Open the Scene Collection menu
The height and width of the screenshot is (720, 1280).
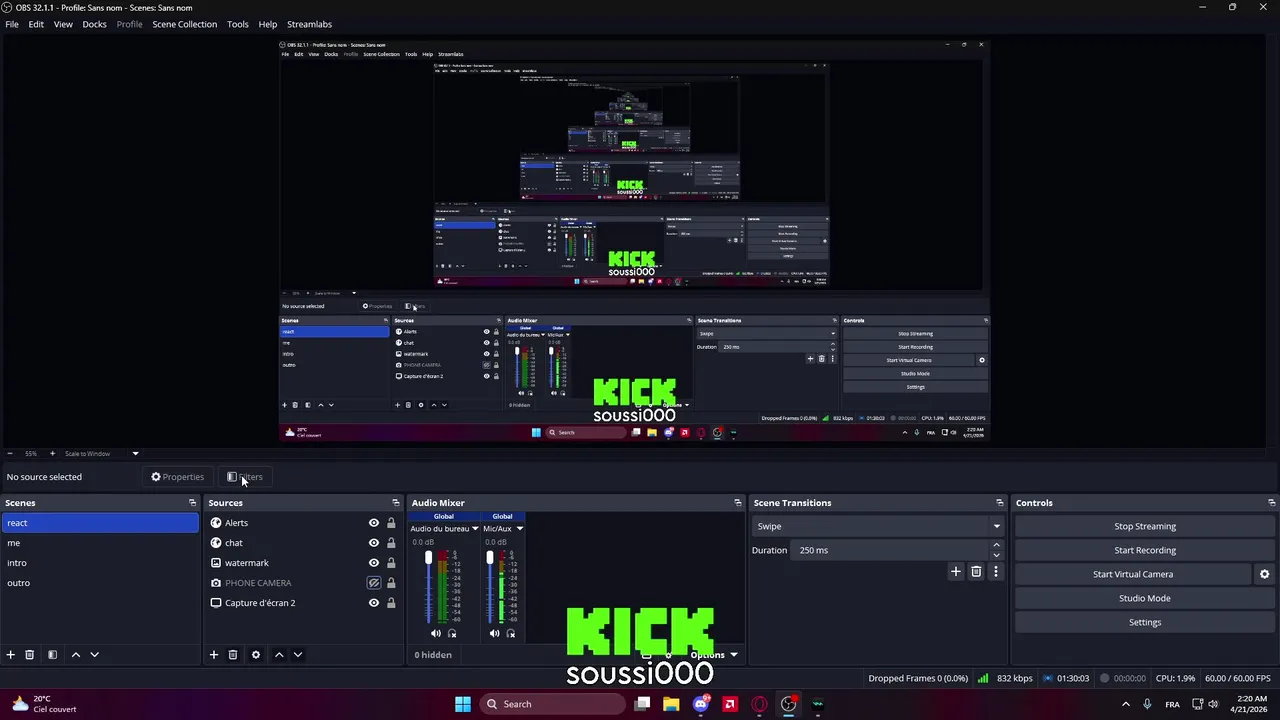[x=185, y=24]
